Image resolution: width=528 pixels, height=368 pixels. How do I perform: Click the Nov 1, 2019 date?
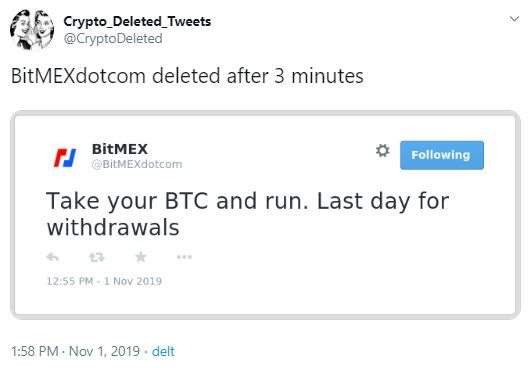tap(104, 352)
